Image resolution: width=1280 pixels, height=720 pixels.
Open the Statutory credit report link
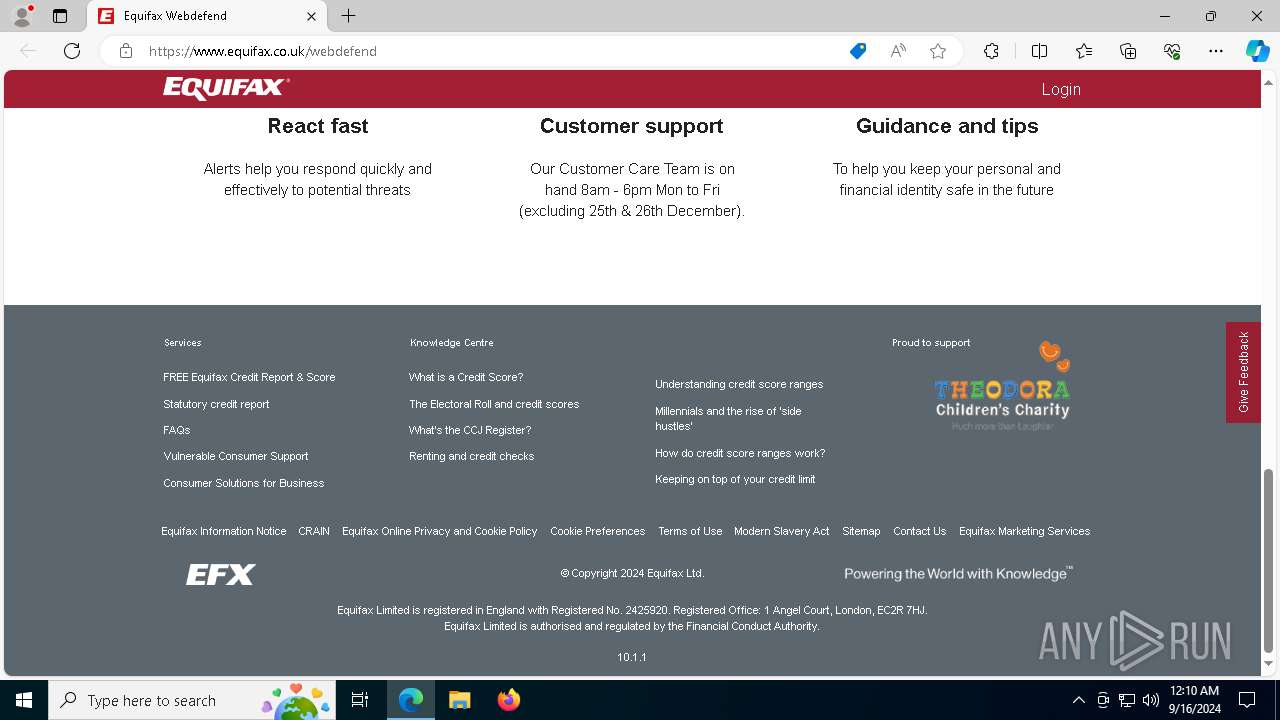point(216,404)
